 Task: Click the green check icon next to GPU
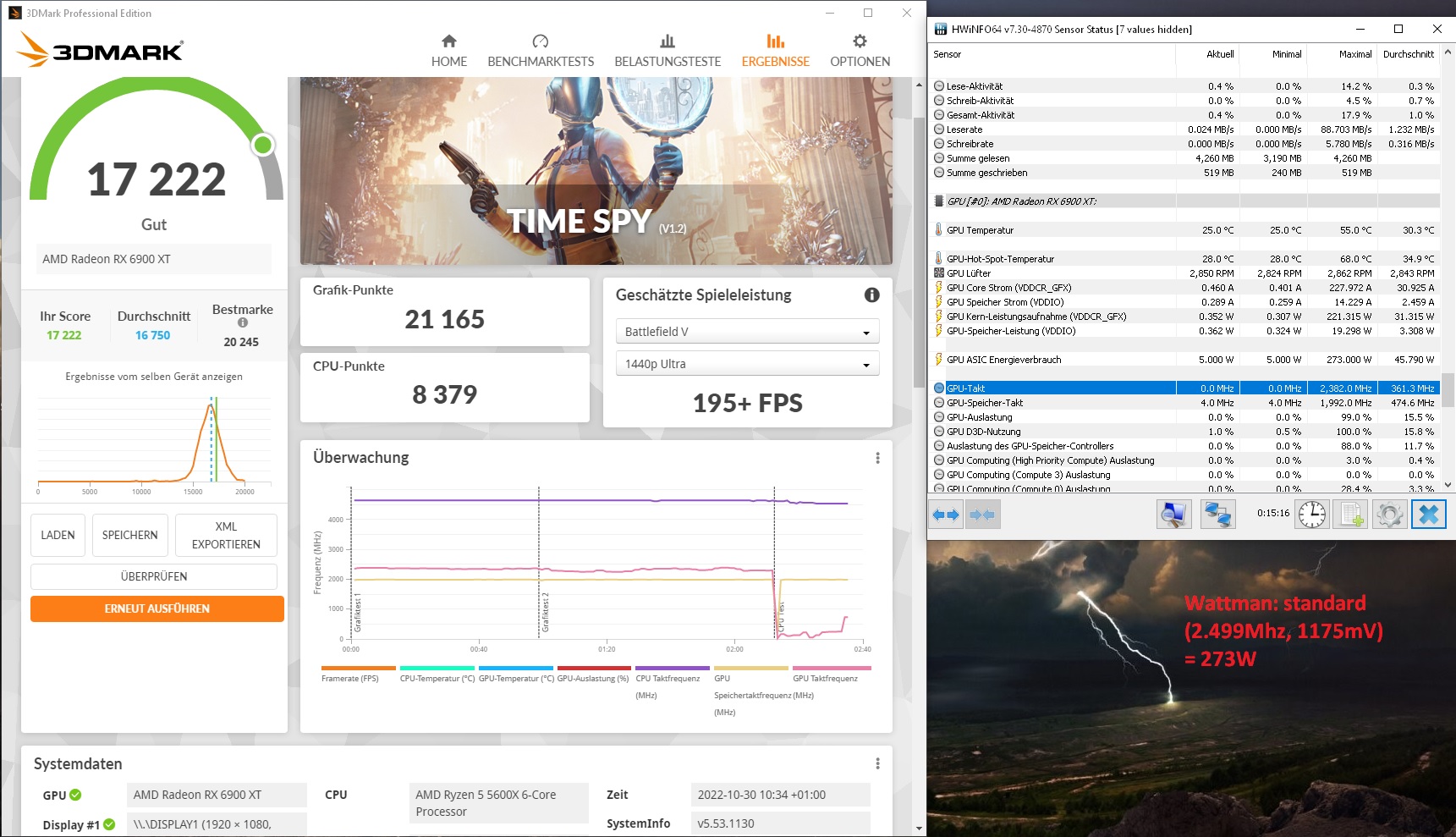tap(75, 795)
